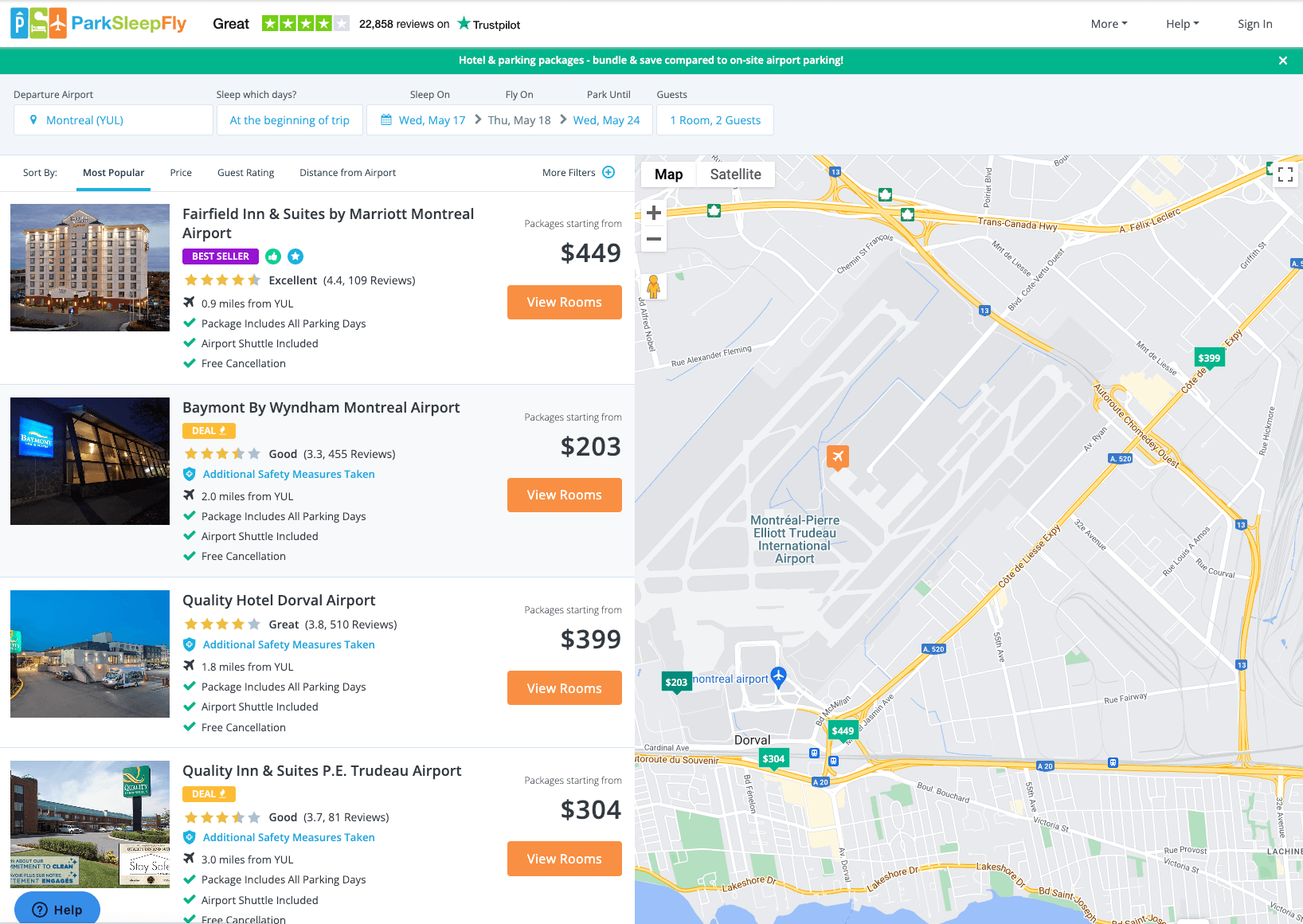The width and height of the screenshot is (1303, 924).
Task: Open Quality Inn & Suites P.E. Trudeau title
Action: pyautogui.click(x=322, y=771)
